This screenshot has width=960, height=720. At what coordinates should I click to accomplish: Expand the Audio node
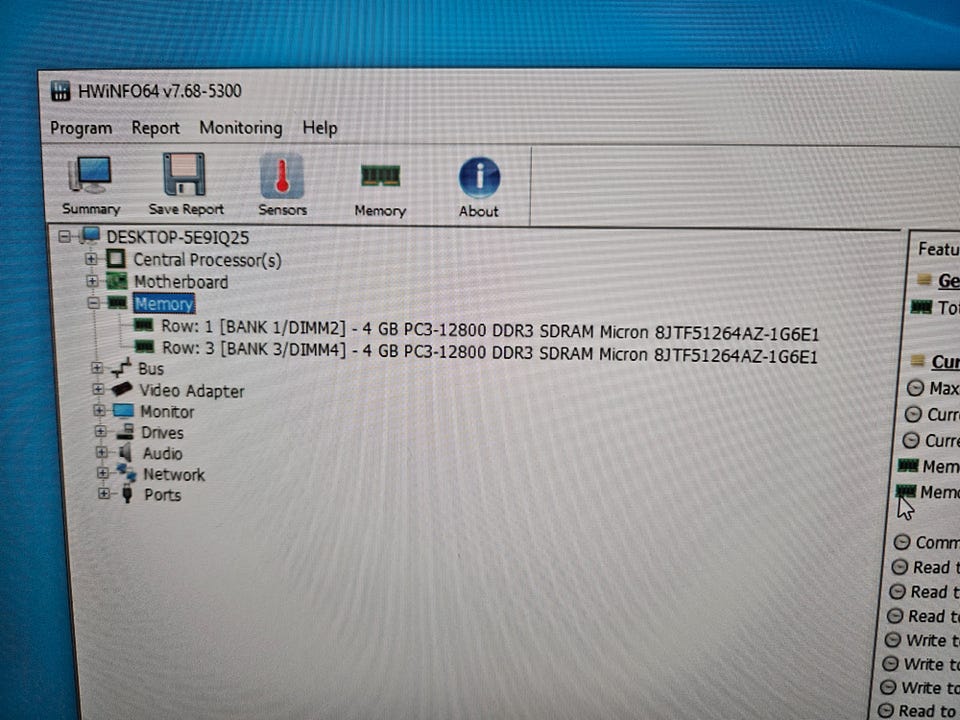click(102, 453)
